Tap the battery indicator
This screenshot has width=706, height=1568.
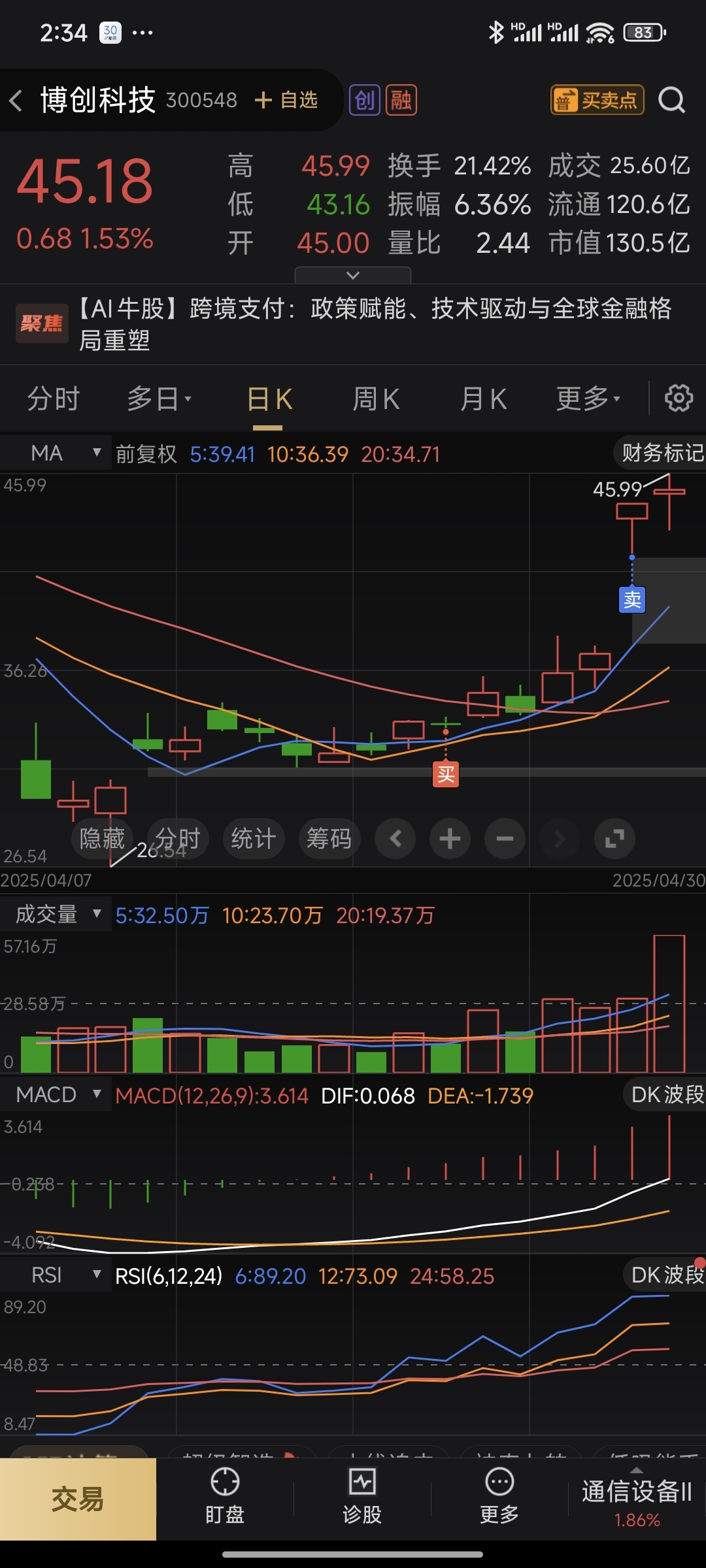644,33
